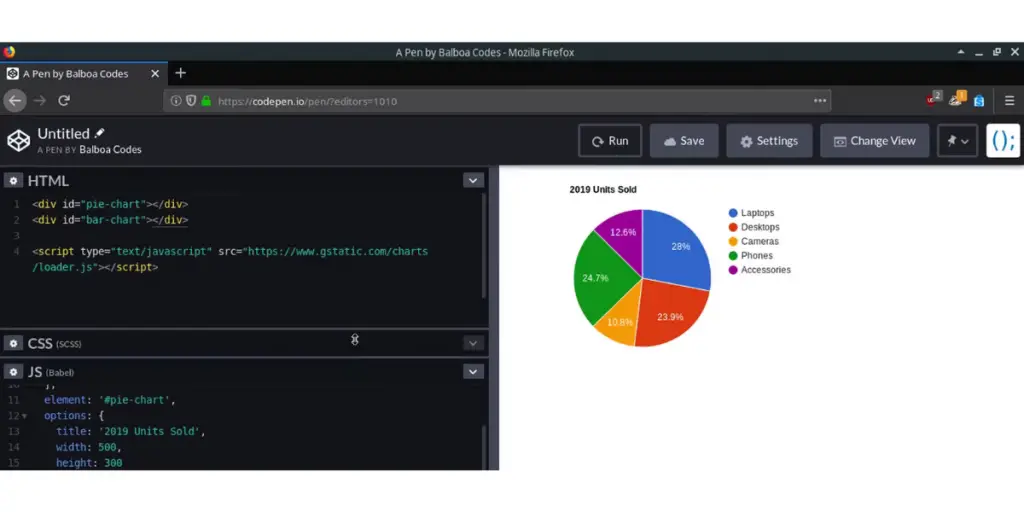Open extension icon with orange badge
Screen dimensions: 1024x512
point(957,99)
